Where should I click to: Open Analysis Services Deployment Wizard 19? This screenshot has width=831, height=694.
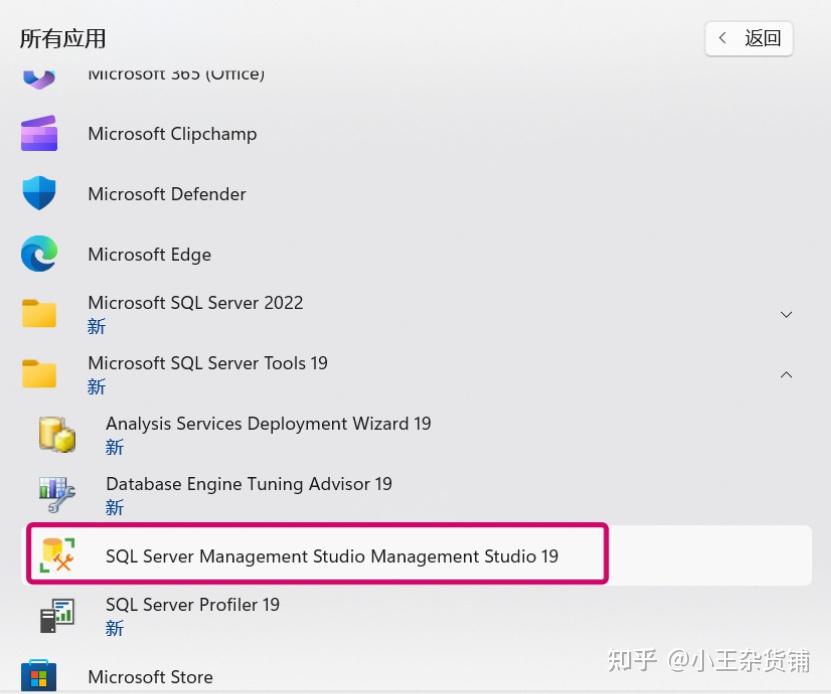pos(268,424)
